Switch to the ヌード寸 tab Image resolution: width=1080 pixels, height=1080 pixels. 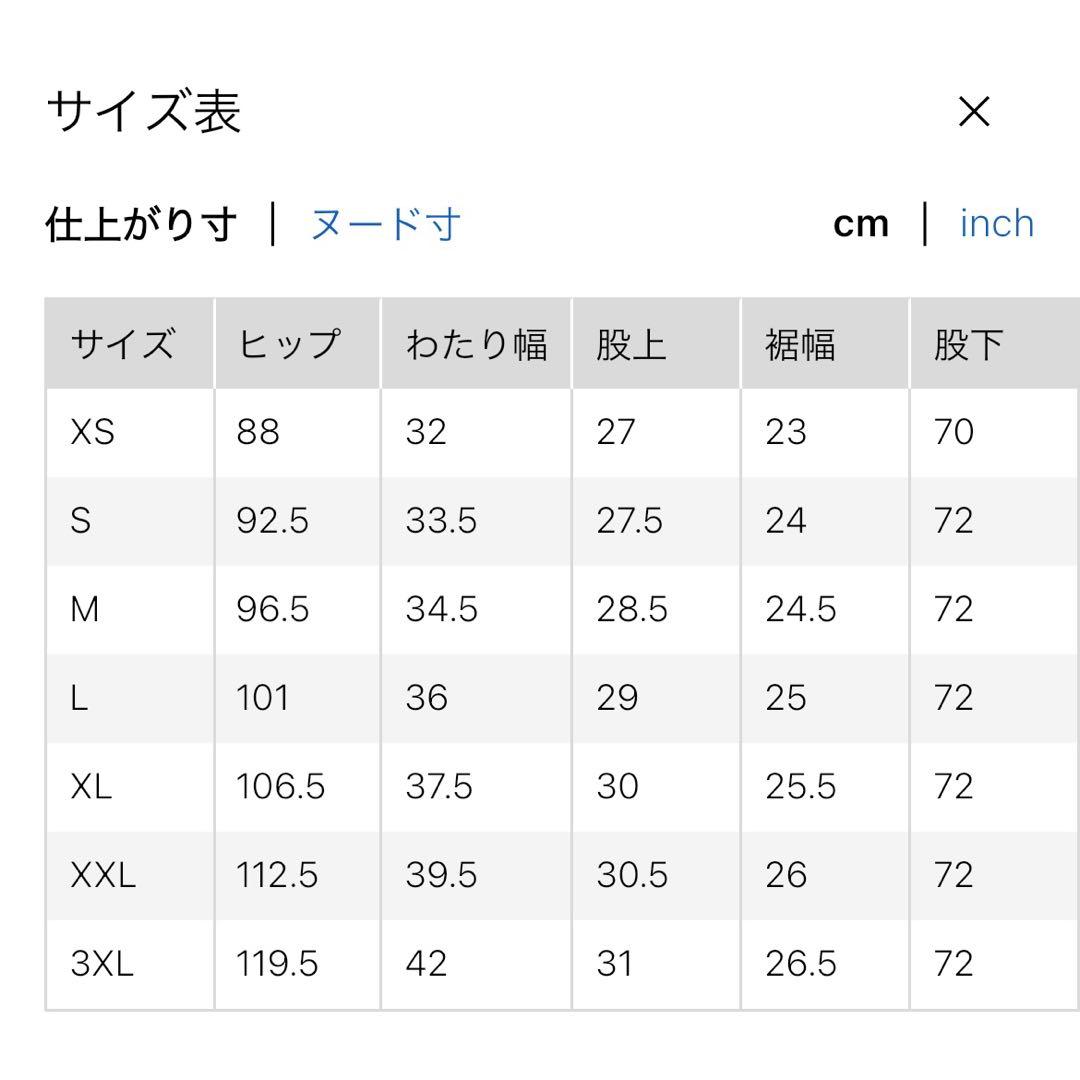point(385,224)
